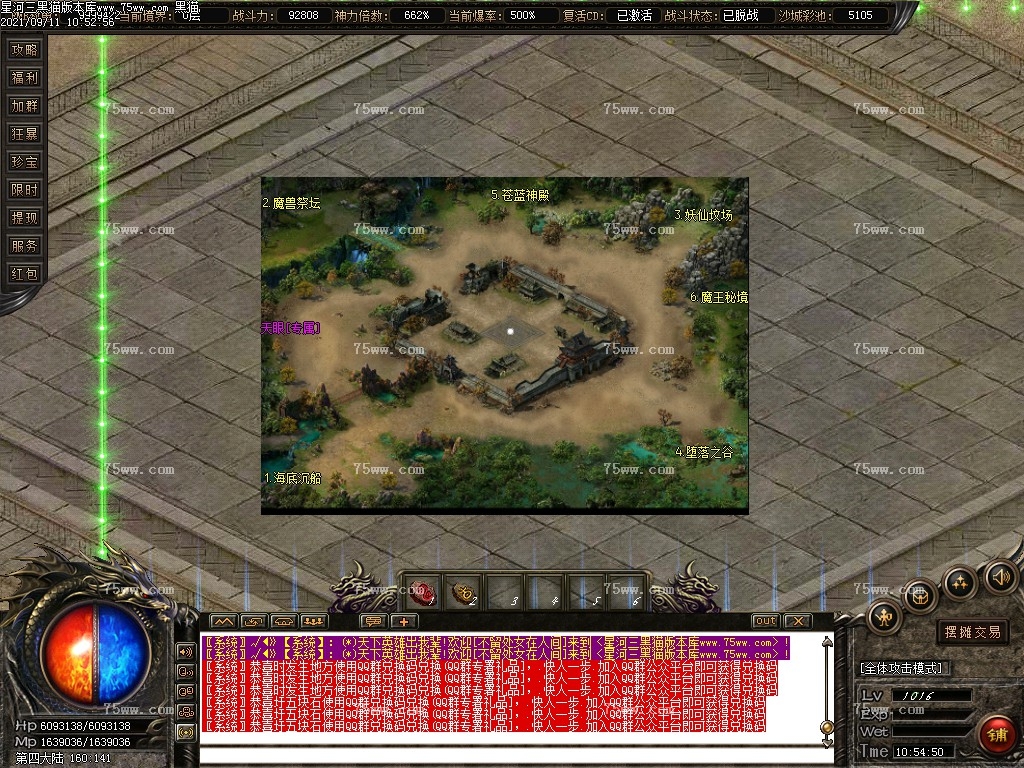This screenshot has width=1024, height=768.
Task: Select empty hotbar slot 6
Action: tap(628, 593)
